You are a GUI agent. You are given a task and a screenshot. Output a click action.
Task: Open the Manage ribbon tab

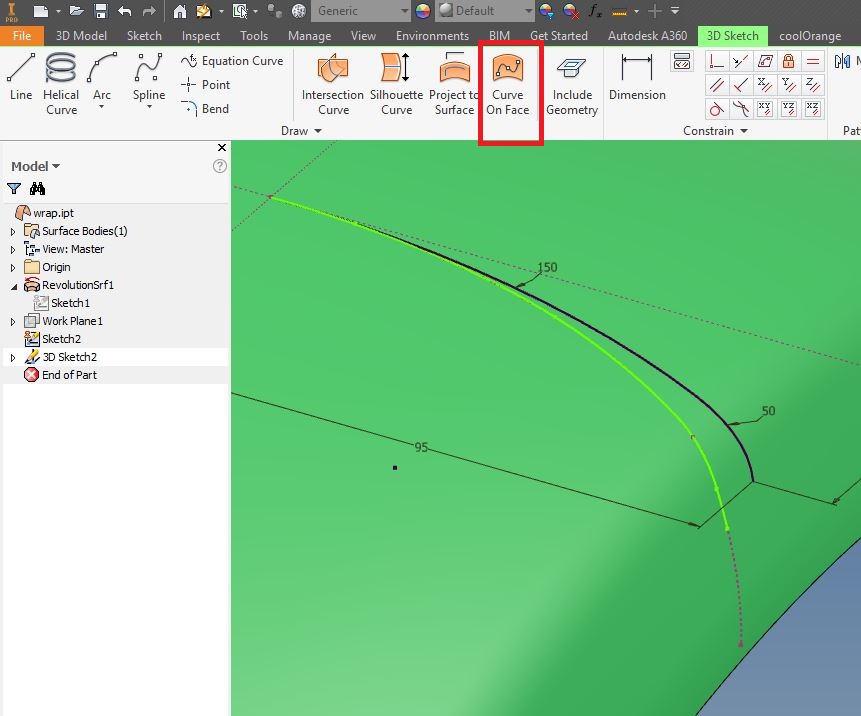[x=309, y=35]
